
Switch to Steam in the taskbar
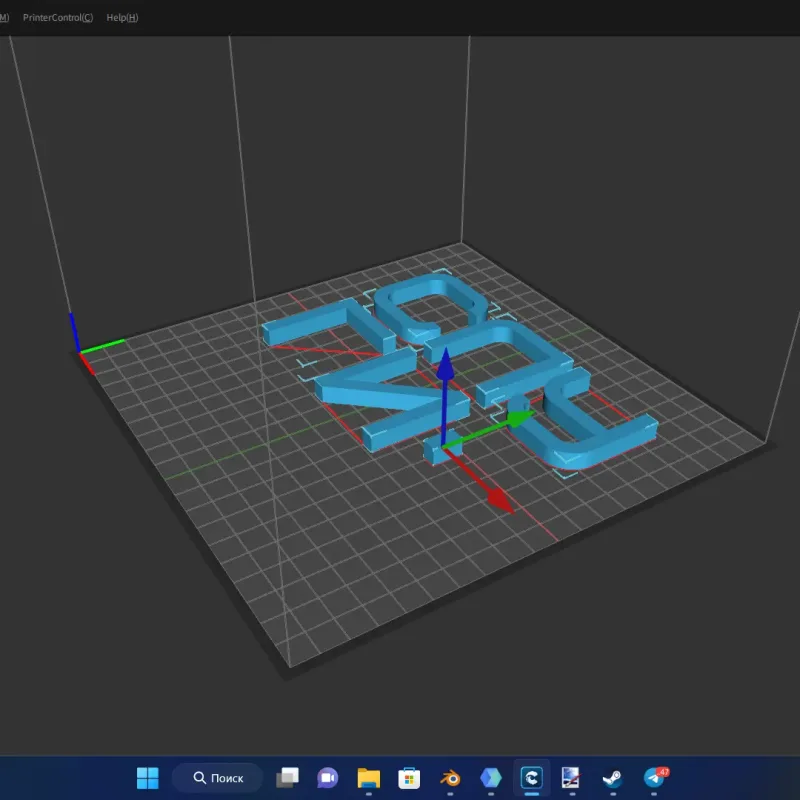click(x=612, y=778)
